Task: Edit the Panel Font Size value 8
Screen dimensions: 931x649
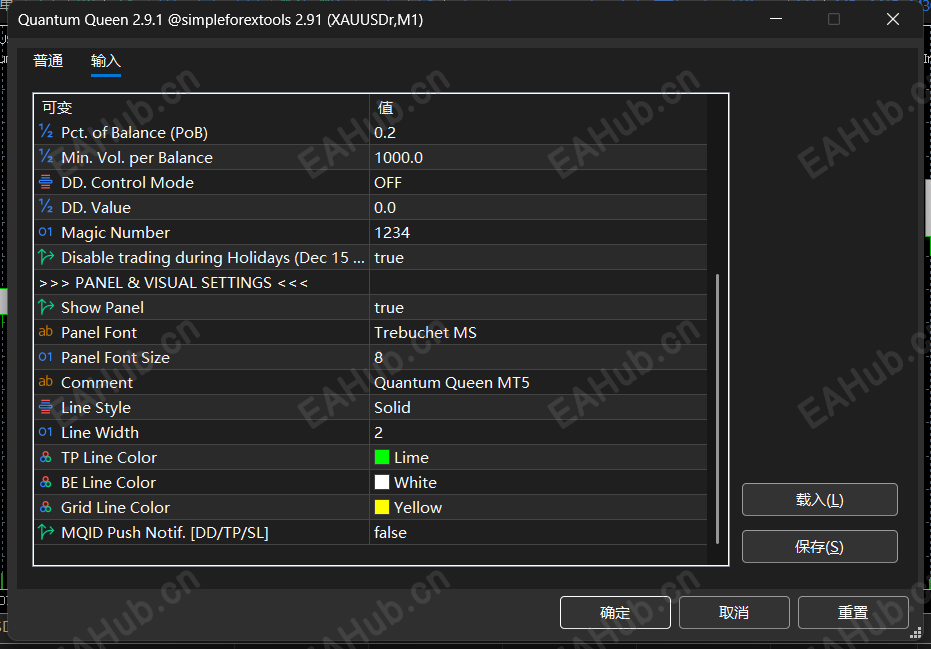Action: (538, 357)
